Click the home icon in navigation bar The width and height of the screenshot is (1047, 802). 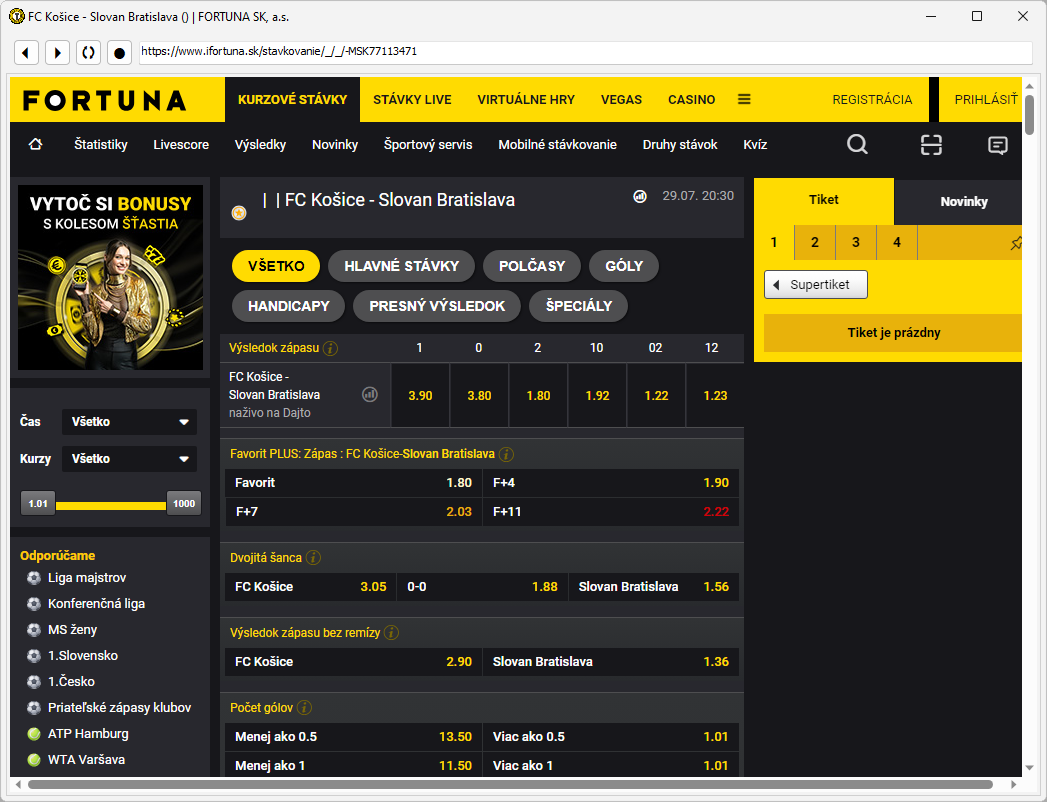point(36,145)
